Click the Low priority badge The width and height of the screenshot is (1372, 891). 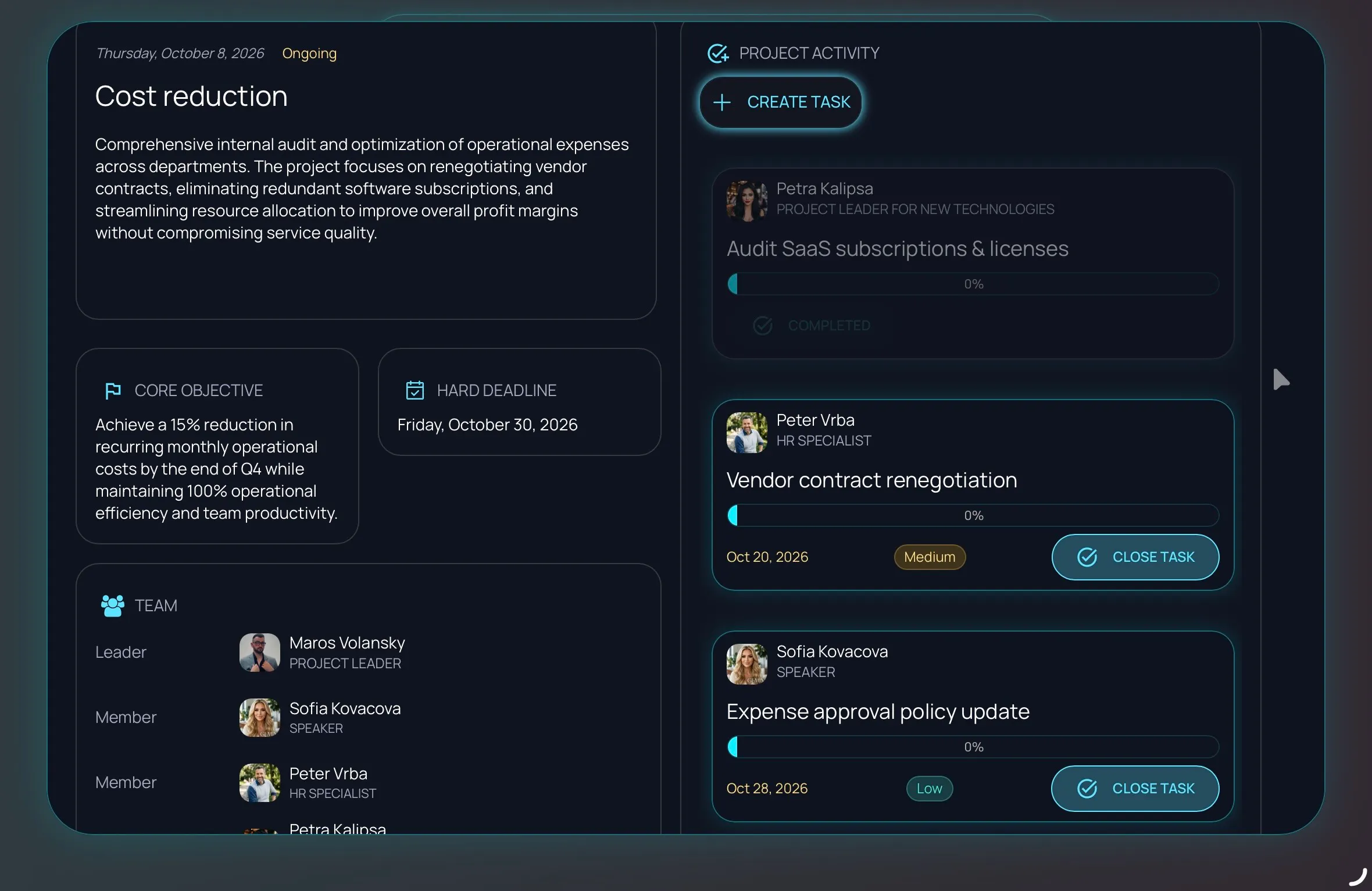tap(930, 789)
